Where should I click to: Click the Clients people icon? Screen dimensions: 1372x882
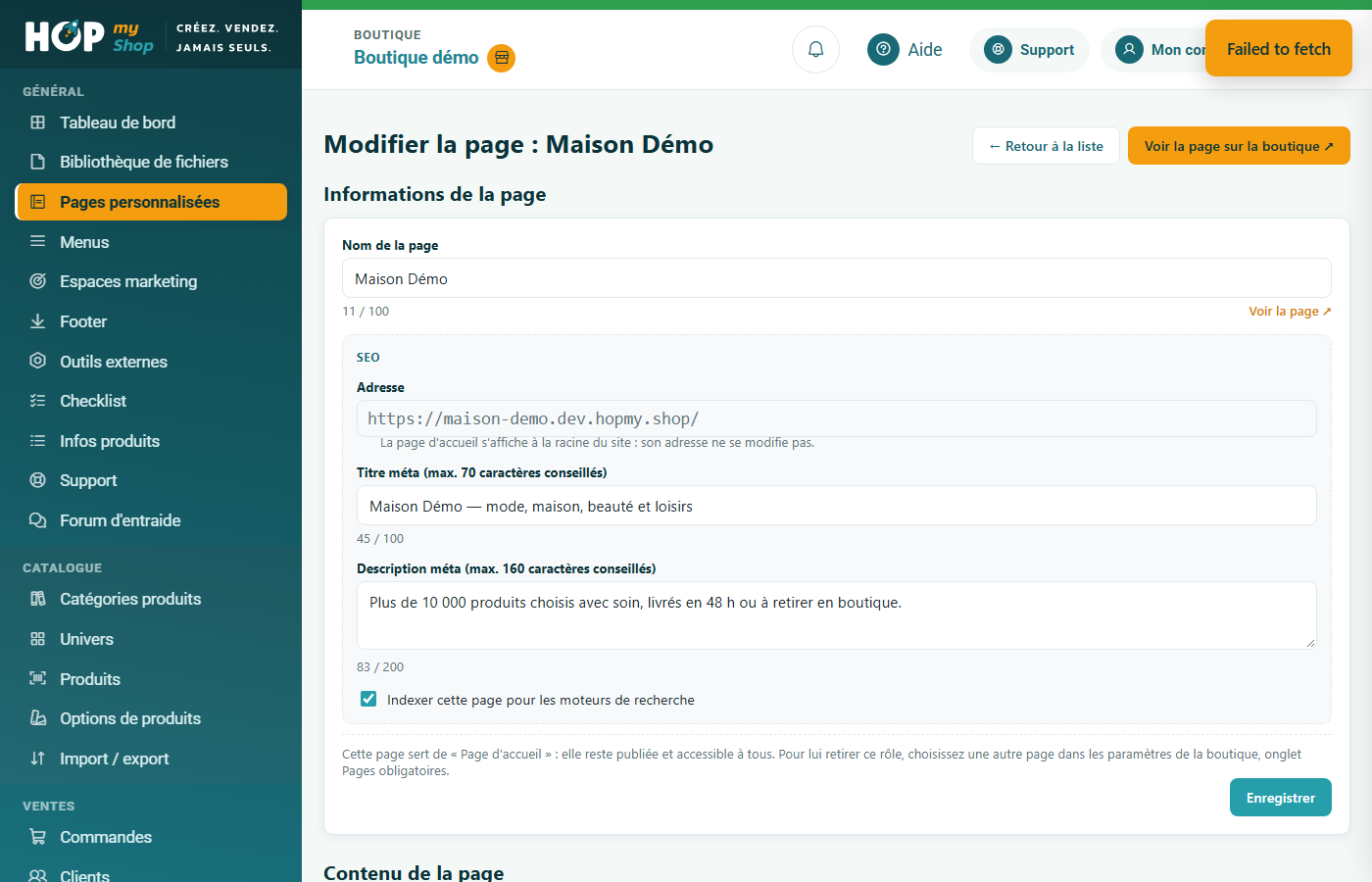[x=38, y=875]
